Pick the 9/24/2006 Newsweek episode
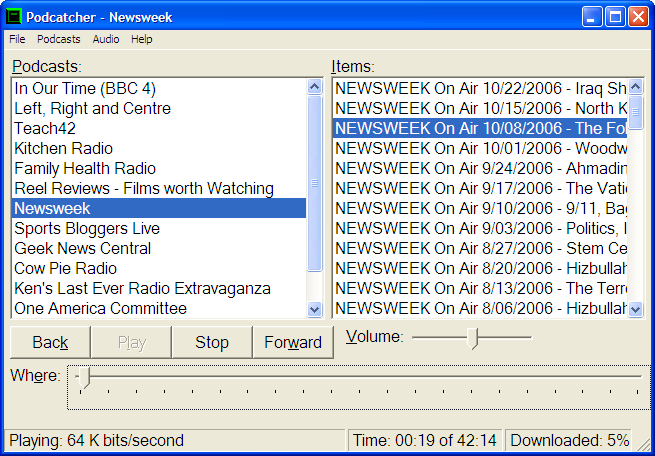The width and height of the screenshot is (655, 456). click(480, 168)
